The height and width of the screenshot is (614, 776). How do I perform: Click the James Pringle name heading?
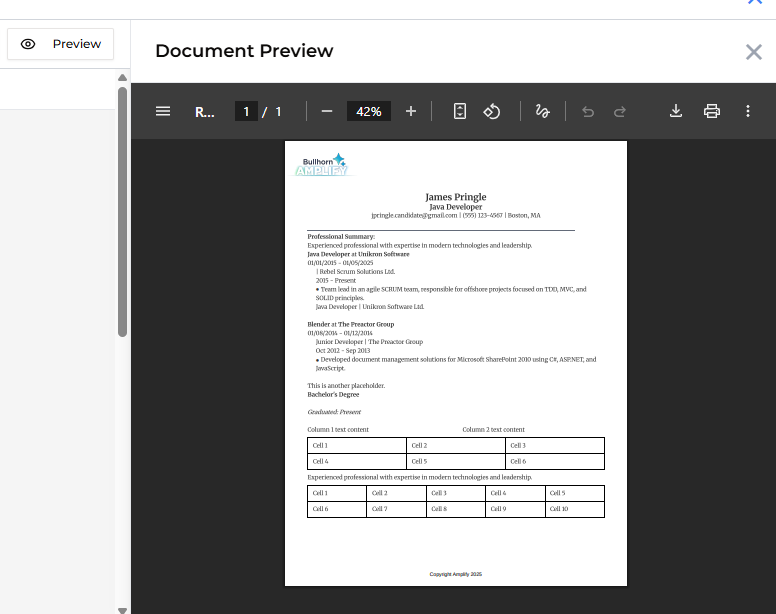[x=455, y=197]
